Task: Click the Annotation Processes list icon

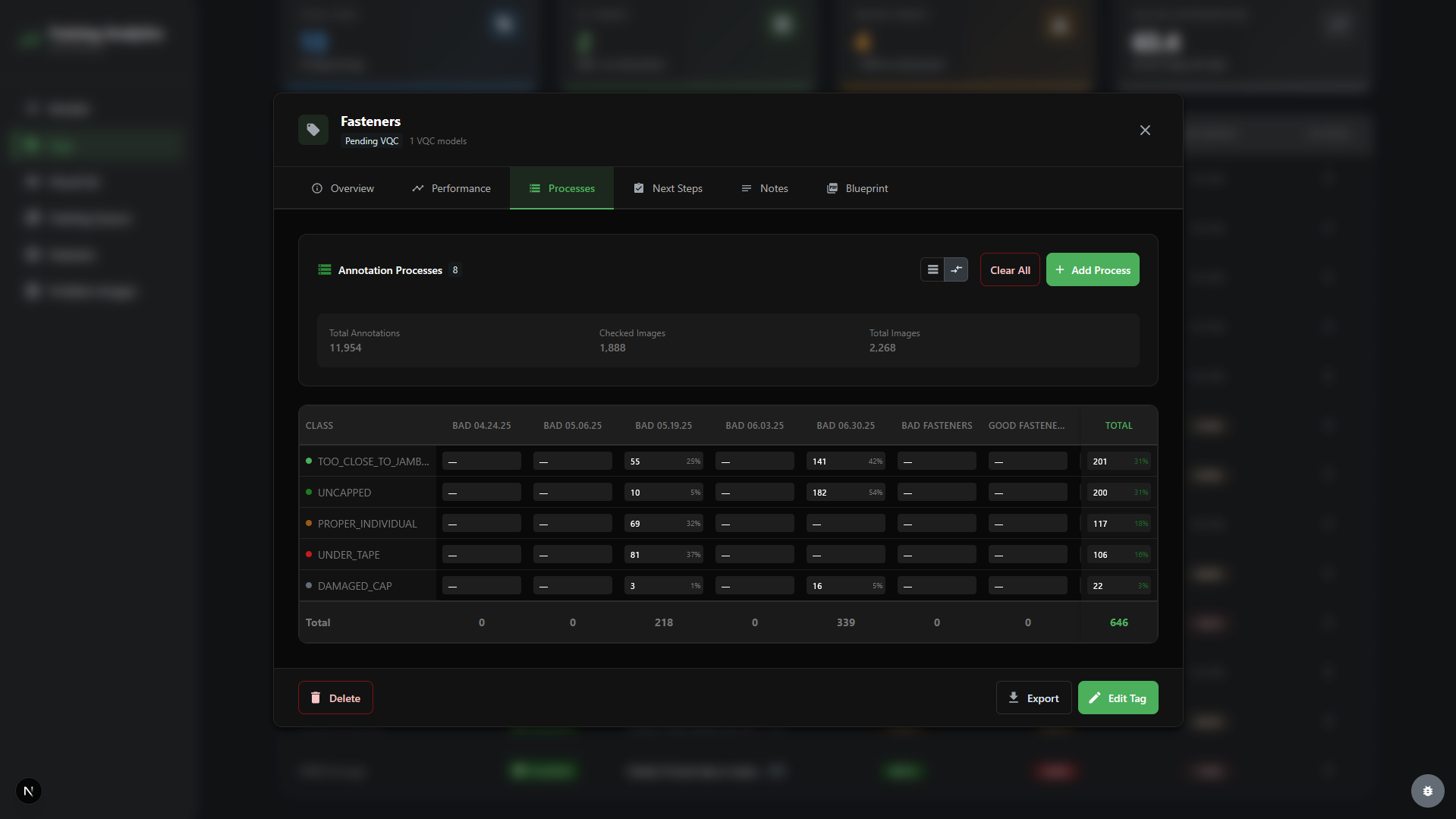Action: click(325, 269)
